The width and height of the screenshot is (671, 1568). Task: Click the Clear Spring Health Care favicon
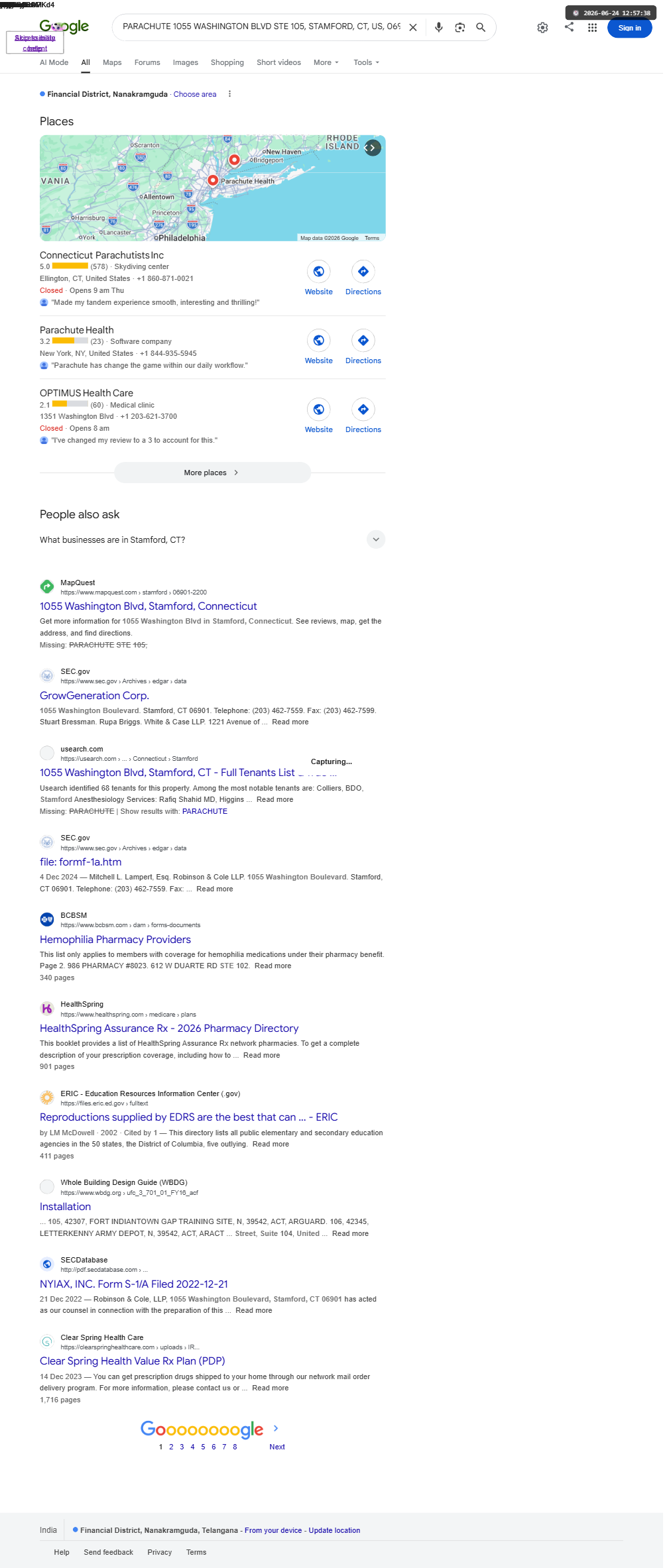47,1341
